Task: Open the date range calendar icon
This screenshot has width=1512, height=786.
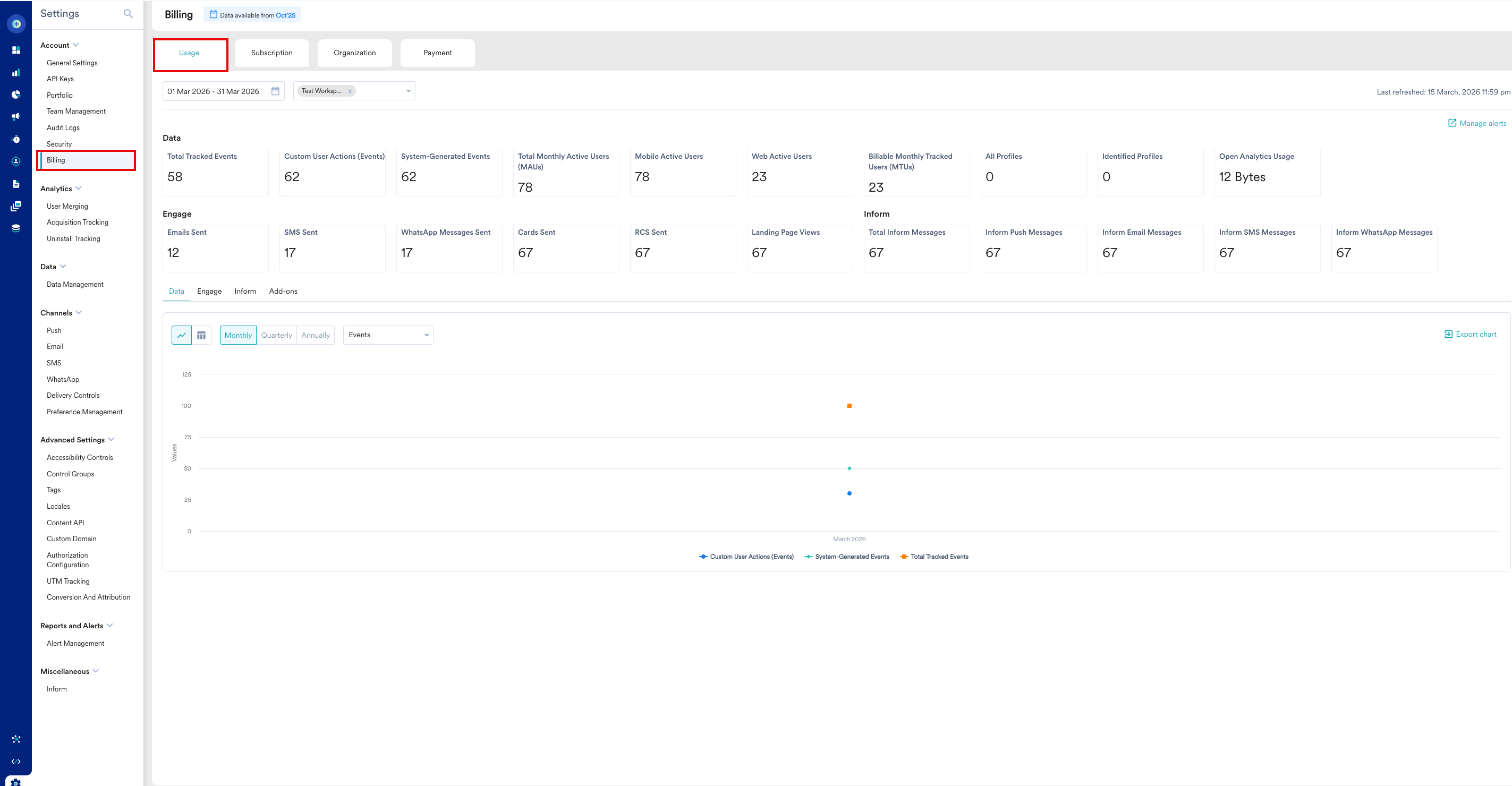Action: click(x=275, y=91)
